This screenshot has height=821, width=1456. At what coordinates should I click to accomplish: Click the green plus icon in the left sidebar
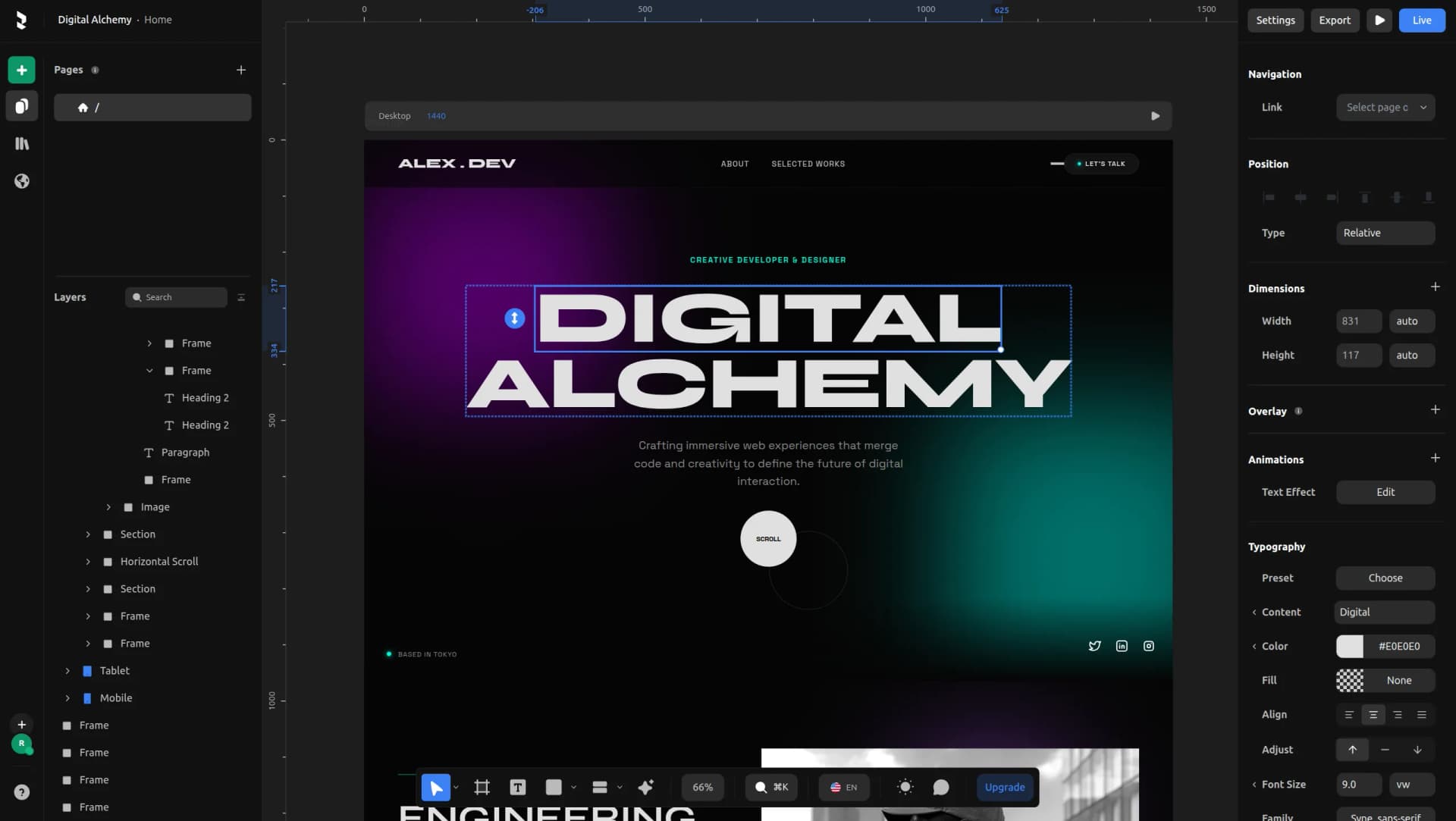coord(21,69)
